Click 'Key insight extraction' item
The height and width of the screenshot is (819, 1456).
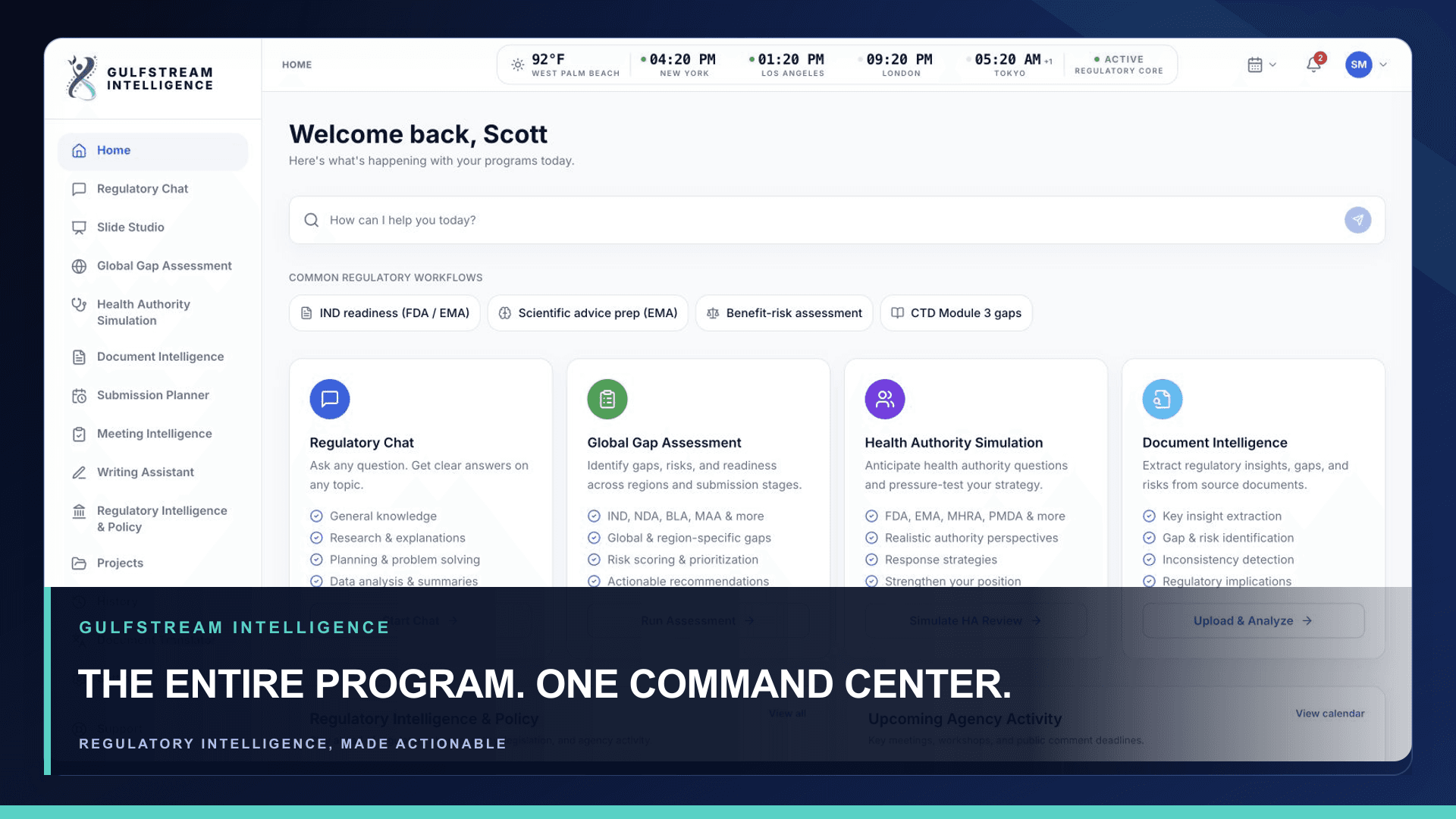coord(1212,516)
